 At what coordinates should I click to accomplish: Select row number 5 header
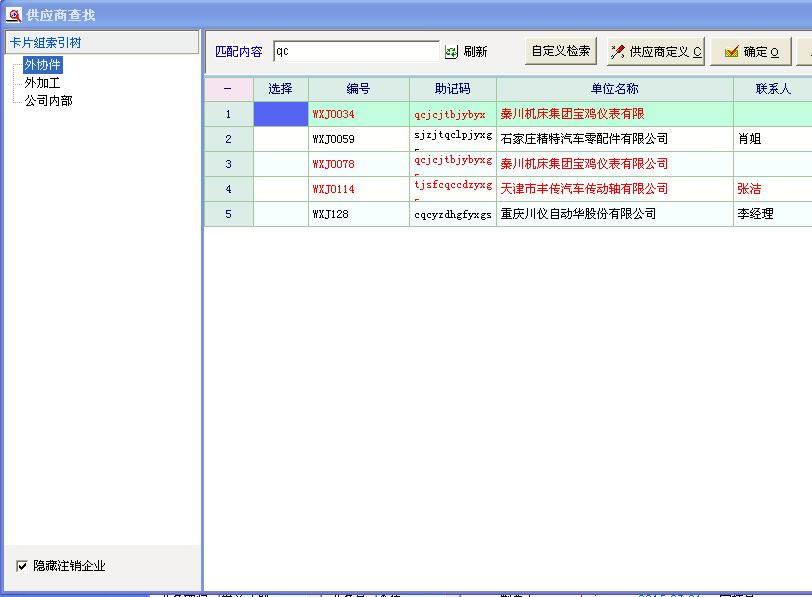tap(228, 214)
